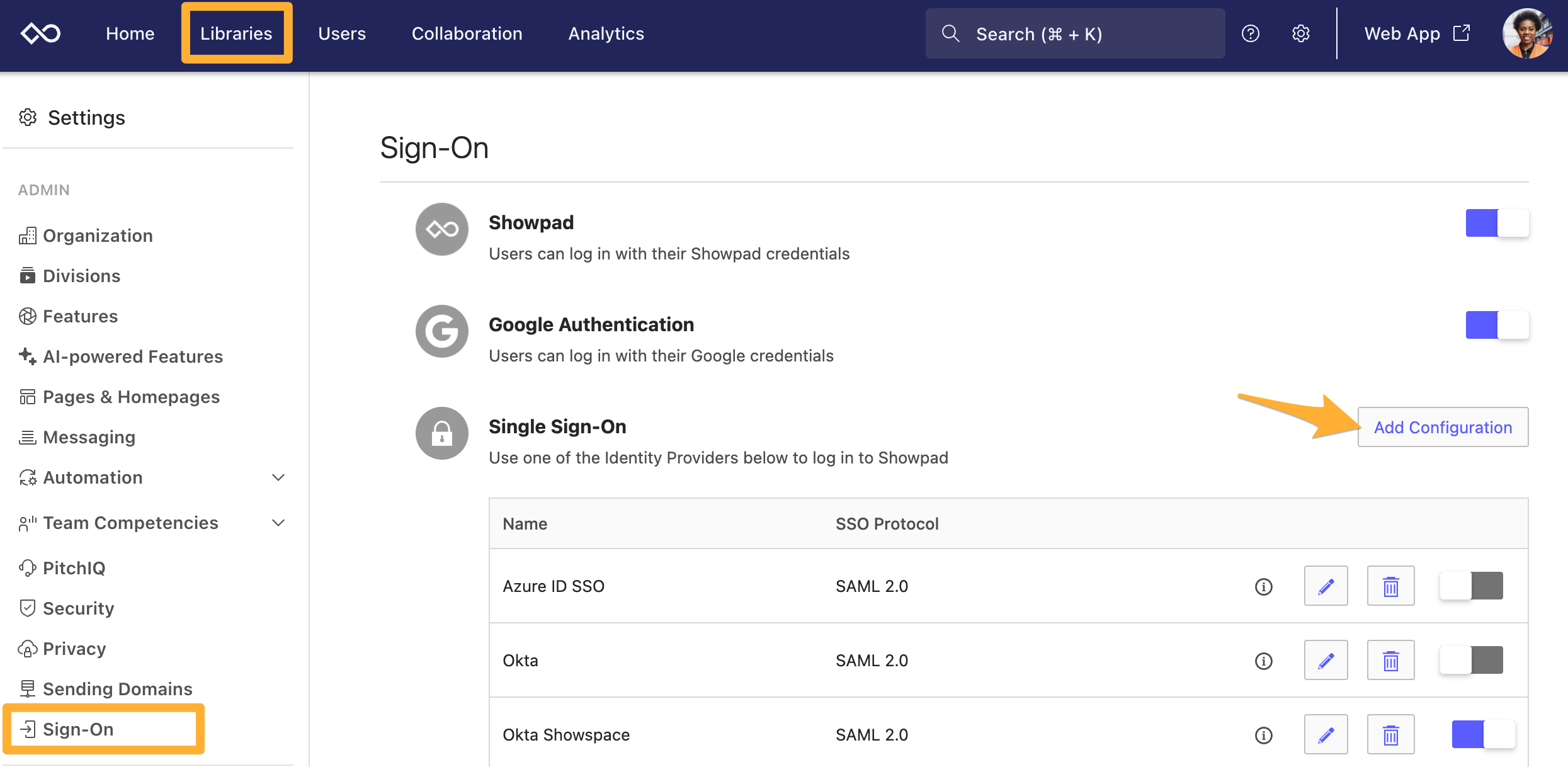
Task: Click the Divisions sidebar icon
Action: click(x=28, y=276)
